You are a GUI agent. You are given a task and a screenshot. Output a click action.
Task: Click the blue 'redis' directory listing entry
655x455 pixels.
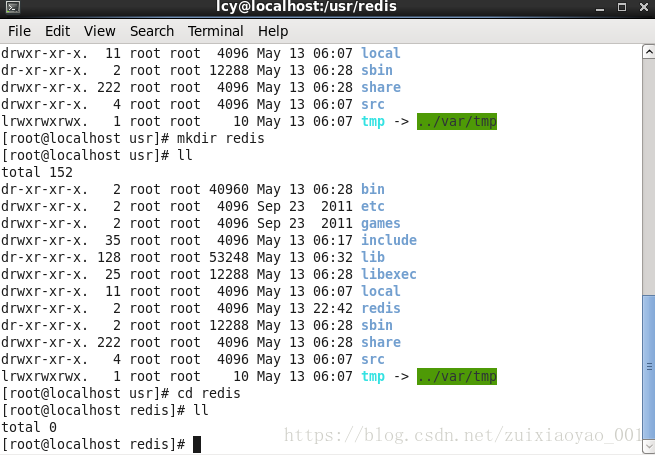381,308
